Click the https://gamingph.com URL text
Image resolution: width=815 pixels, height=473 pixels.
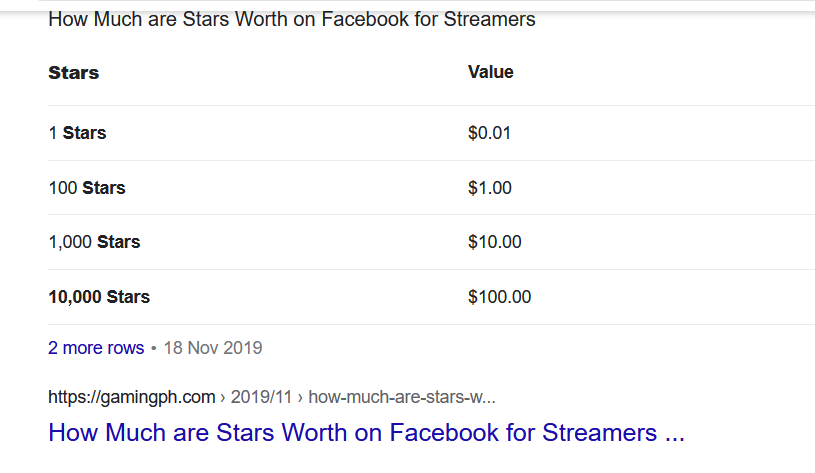click(132, 397)
